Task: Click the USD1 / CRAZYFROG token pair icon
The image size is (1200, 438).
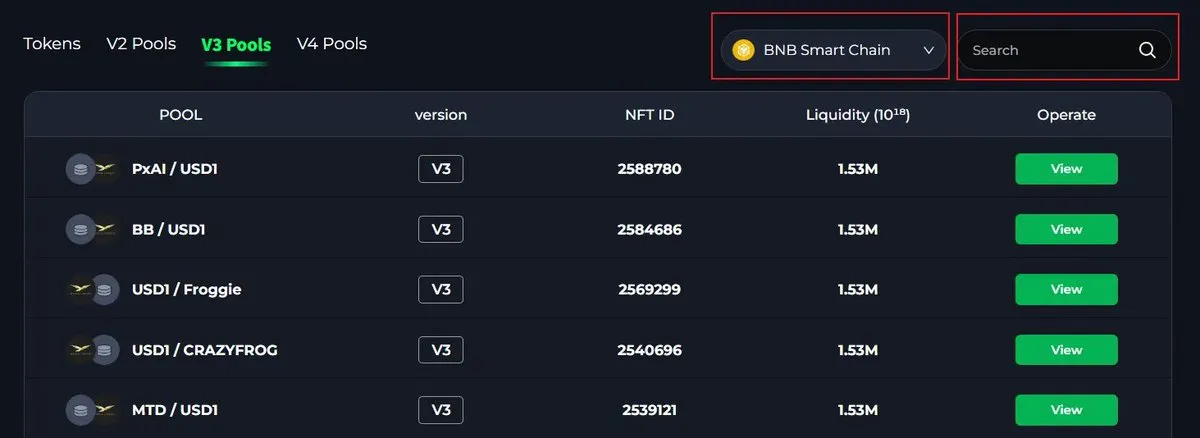Action: [92, 350]
